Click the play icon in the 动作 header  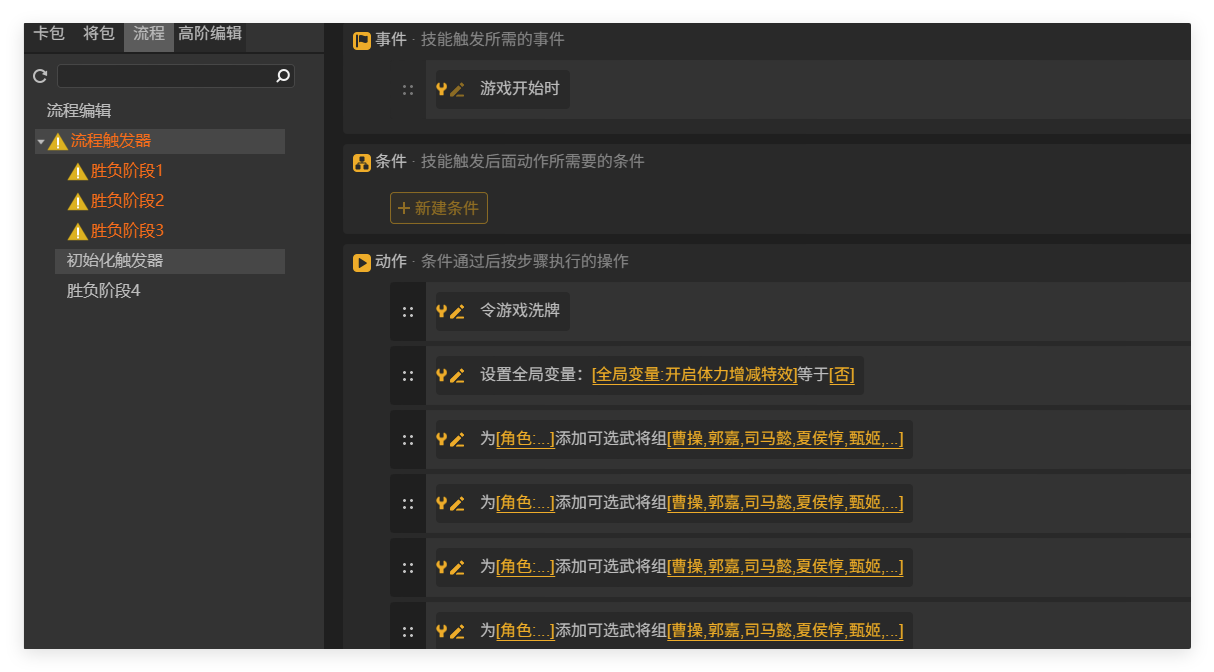[x=360, y=263]
